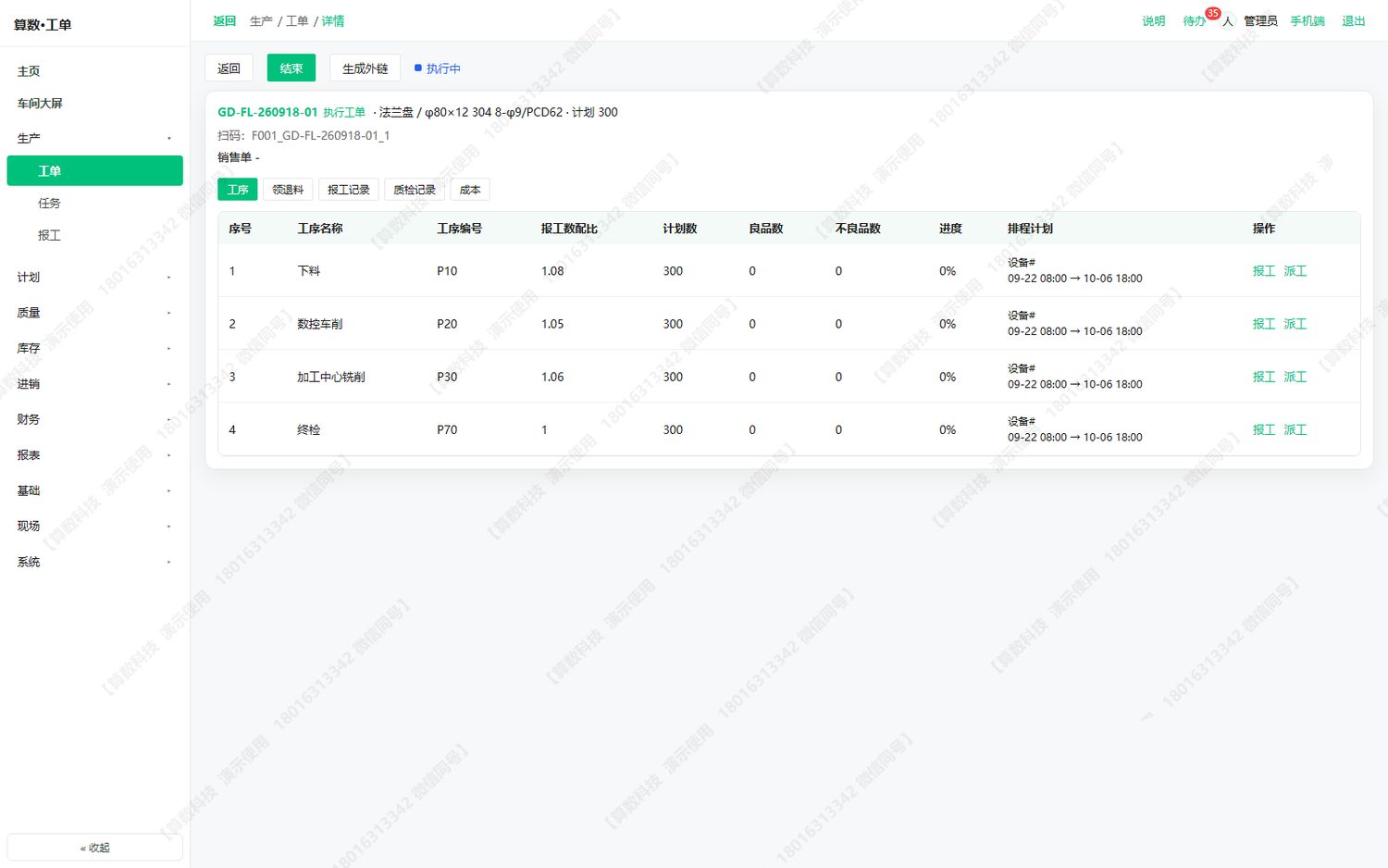Open 说明 in the top bar
This screenshot has width=1388, height=868.
(x=1154, y=21)
